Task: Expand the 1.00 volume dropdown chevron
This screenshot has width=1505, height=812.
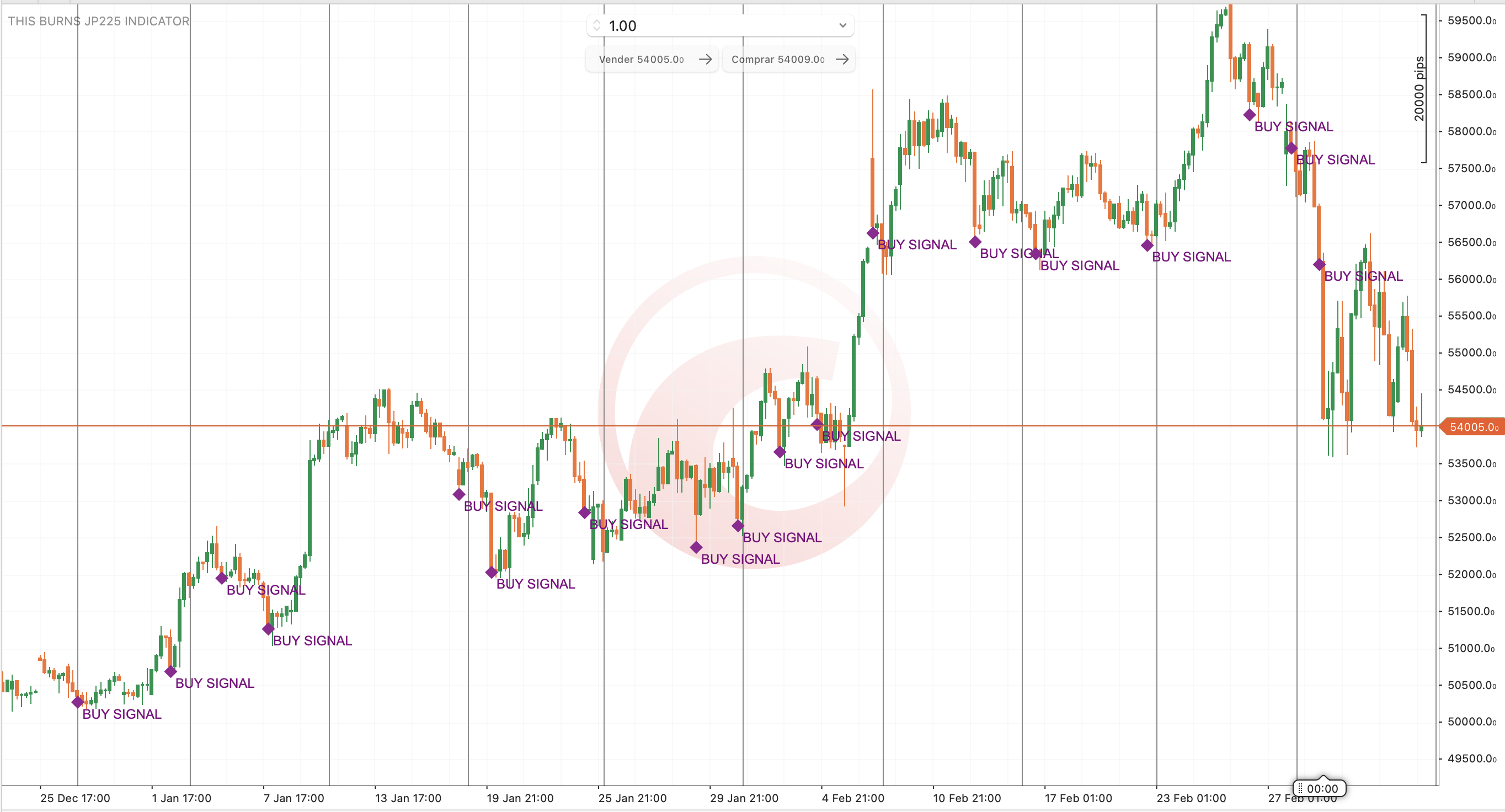Action: pyautogui.click(x=842, y=26)
